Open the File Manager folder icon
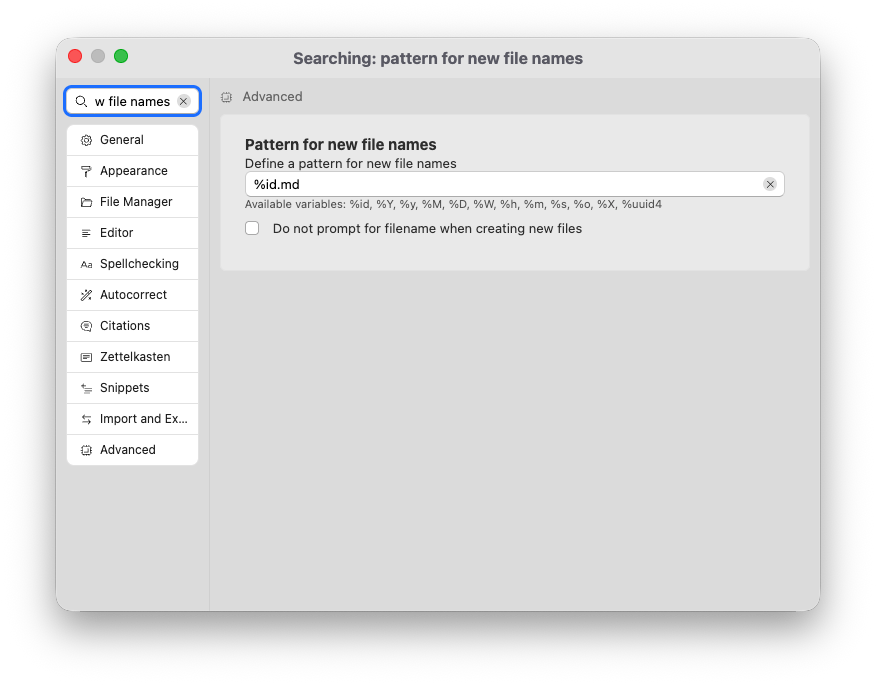 (86, 201)
